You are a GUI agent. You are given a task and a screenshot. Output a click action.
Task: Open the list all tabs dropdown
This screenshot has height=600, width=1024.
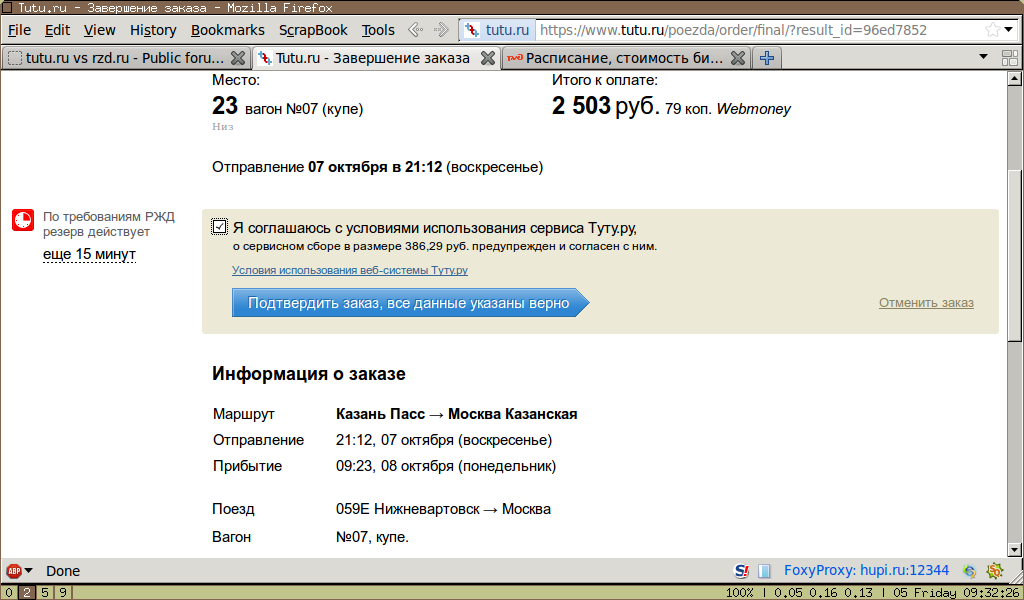pyautogui.click(x=984, y=57)
